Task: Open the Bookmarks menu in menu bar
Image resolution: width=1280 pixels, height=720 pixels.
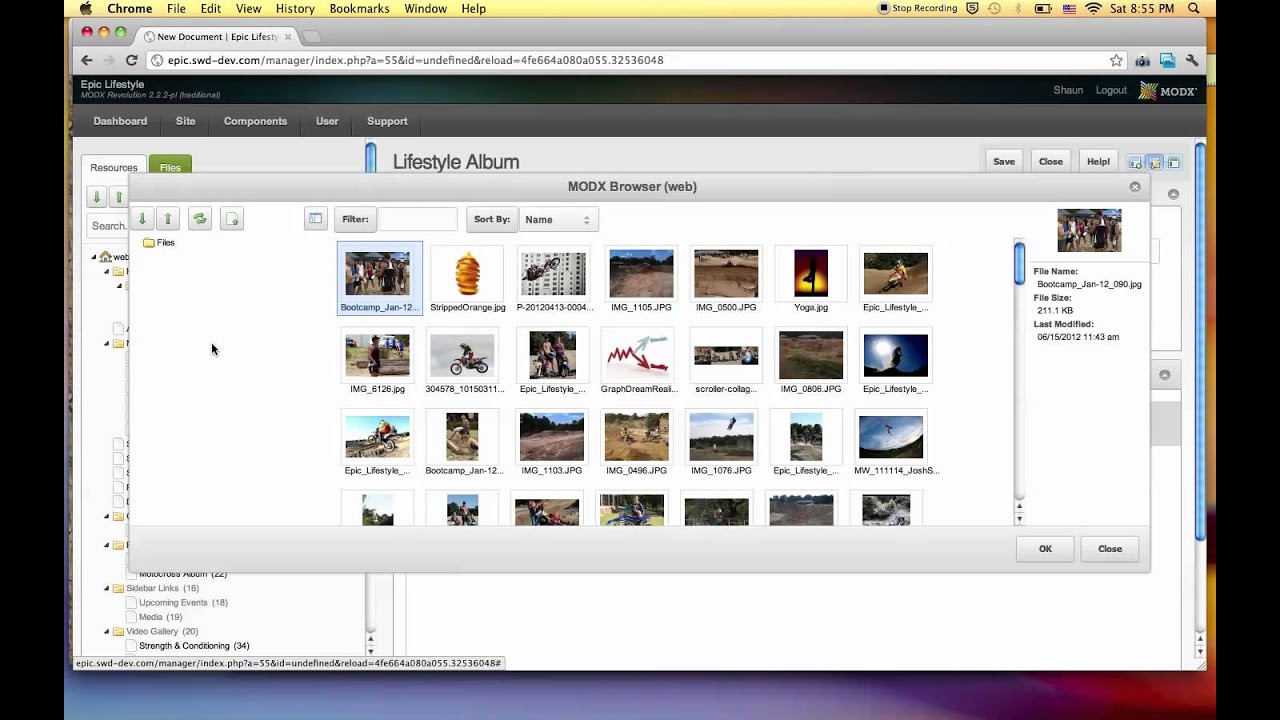Action: 359,9
